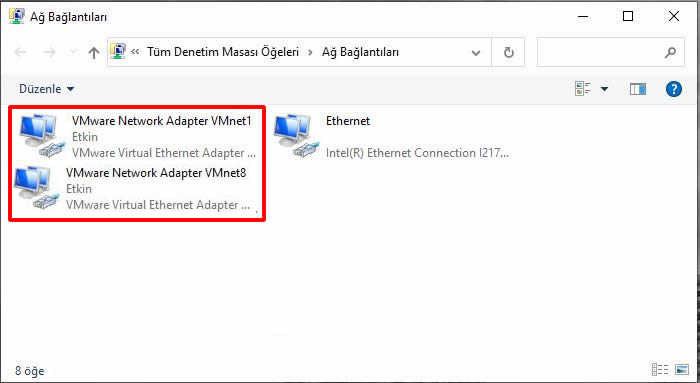Open the view options dropdown arrow
This screenshot has width=700, height=383.
point(604,89)
